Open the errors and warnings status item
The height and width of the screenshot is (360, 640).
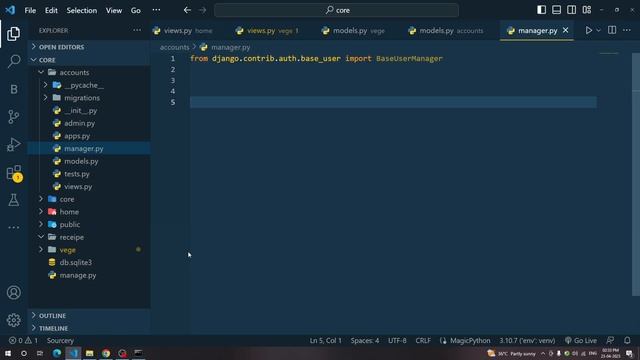[x=23, y=340]
